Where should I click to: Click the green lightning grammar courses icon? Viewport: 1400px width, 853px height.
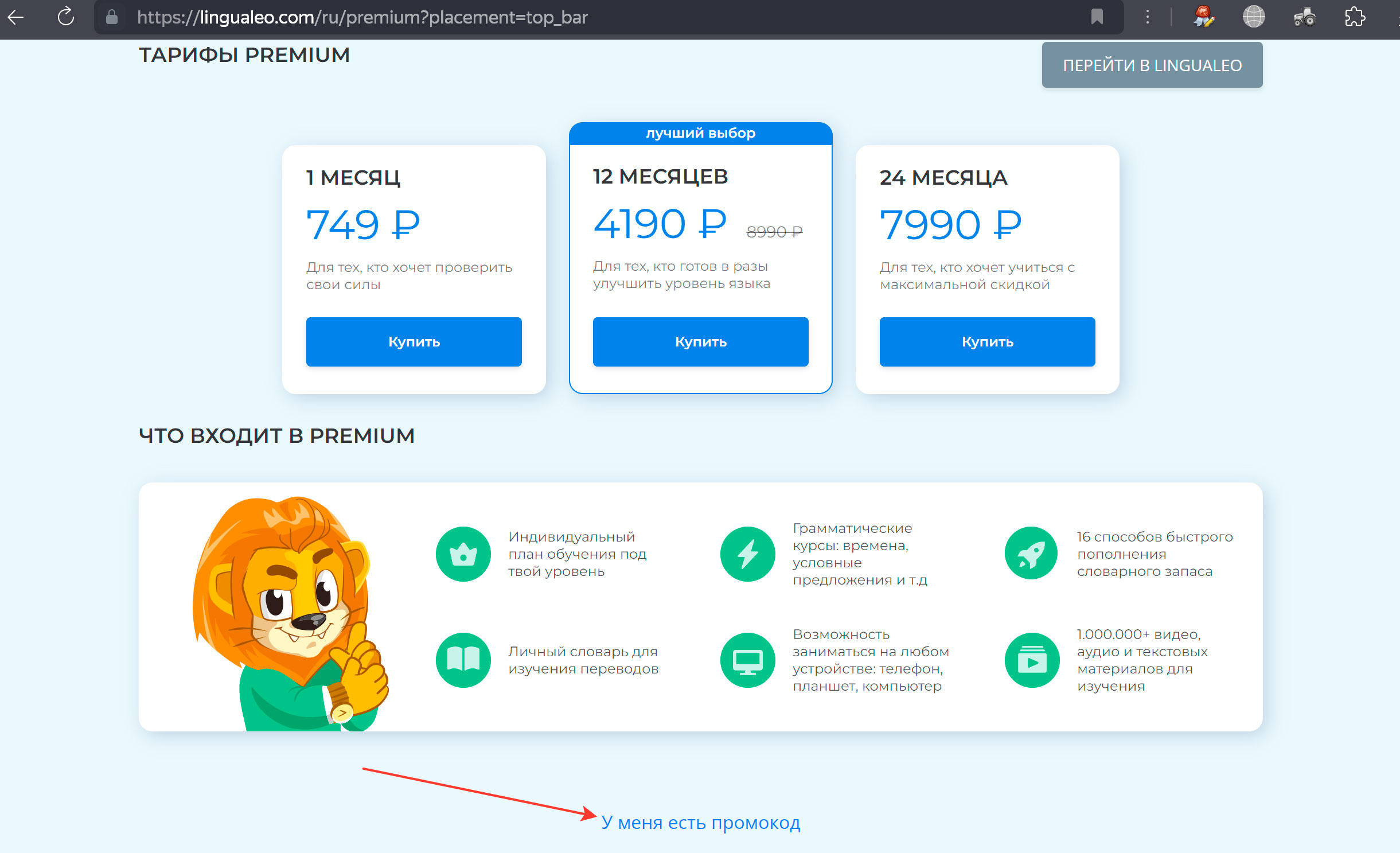click(x=748, y=554)
